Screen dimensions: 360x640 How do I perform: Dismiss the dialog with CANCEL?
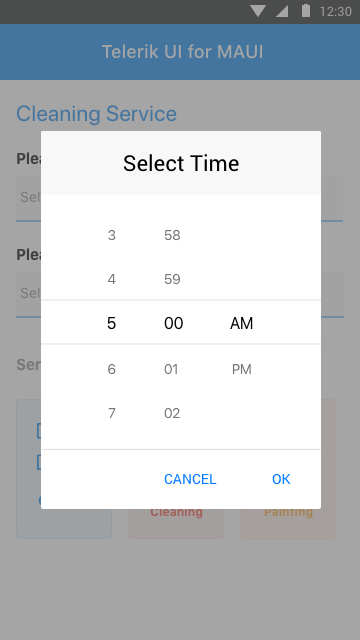point(190,479)
